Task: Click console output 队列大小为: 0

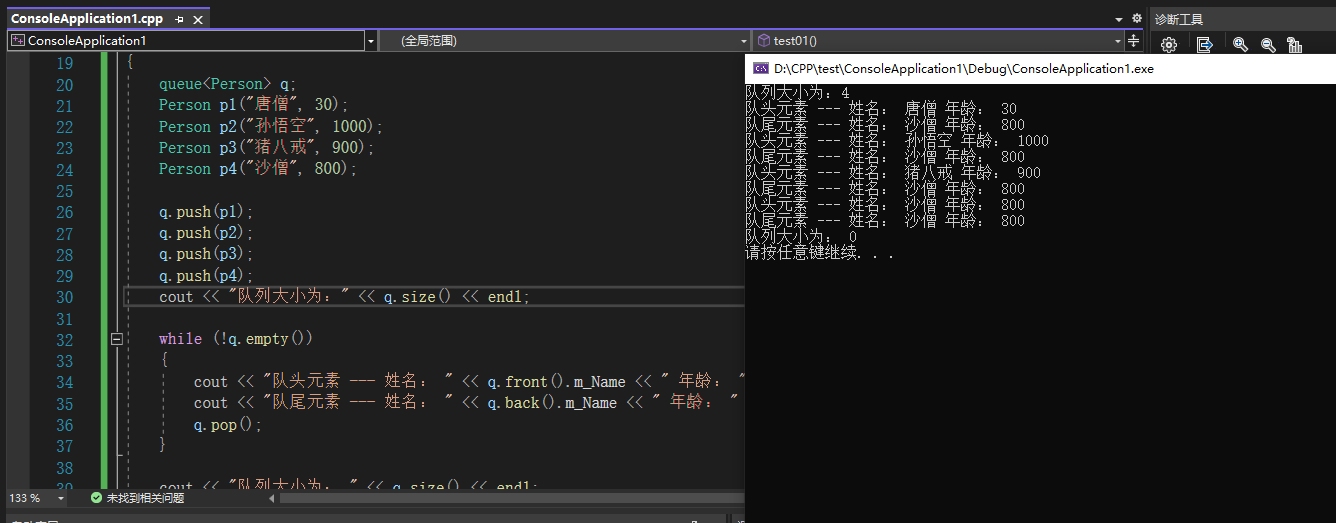Action: point(801,237)
